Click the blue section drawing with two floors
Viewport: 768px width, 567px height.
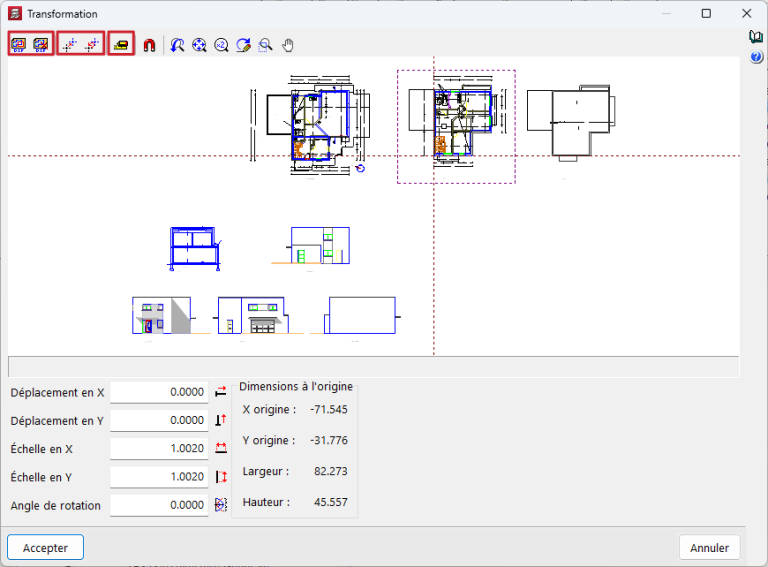click(x=195, y=248)
